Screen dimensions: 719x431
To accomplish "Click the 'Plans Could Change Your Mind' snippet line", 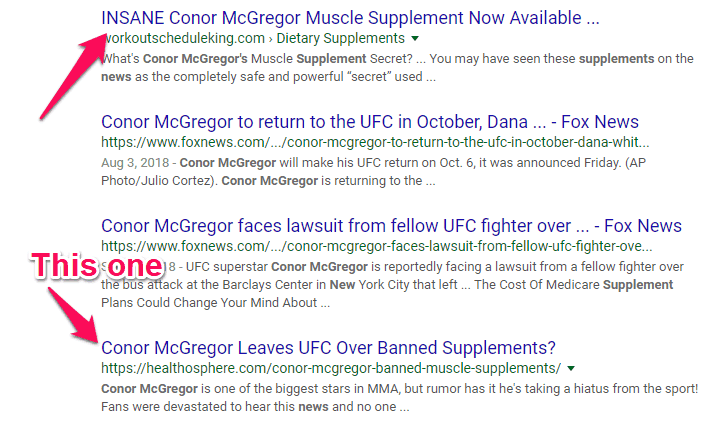I will tap(215, 303).
